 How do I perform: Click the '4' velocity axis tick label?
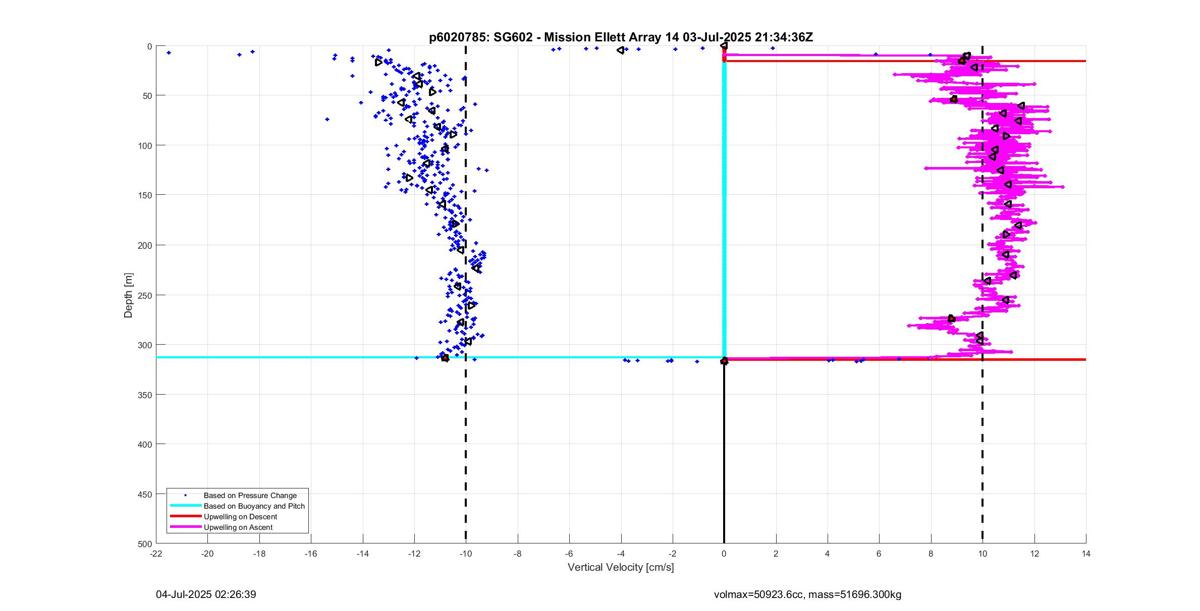click(x=828, y=553)
